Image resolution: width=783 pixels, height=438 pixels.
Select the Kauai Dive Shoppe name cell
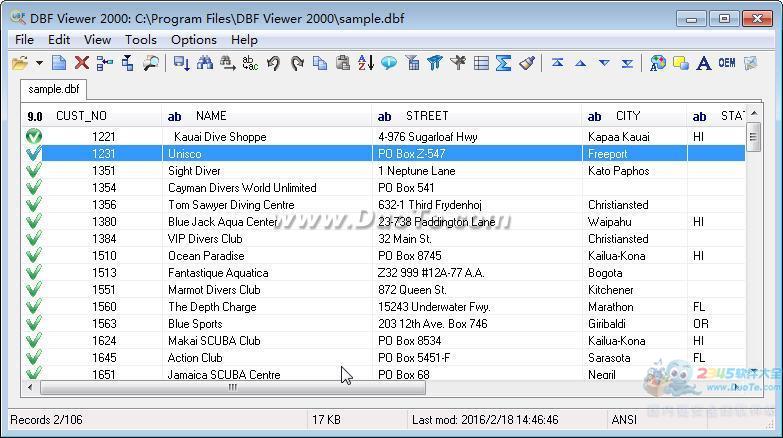pyautogui.click(x=267, y=136)
